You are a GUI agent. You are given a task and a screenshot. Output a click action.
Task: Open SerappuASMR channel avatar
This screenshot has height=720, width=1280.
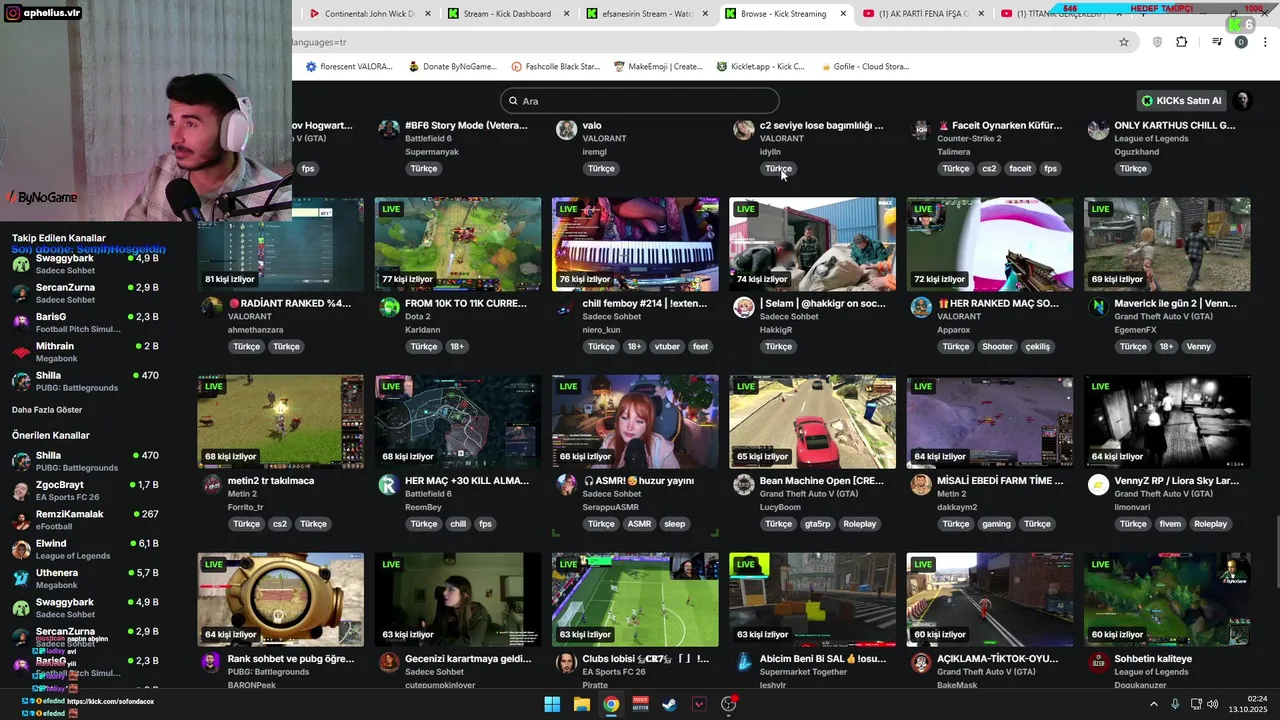[566, 485]
